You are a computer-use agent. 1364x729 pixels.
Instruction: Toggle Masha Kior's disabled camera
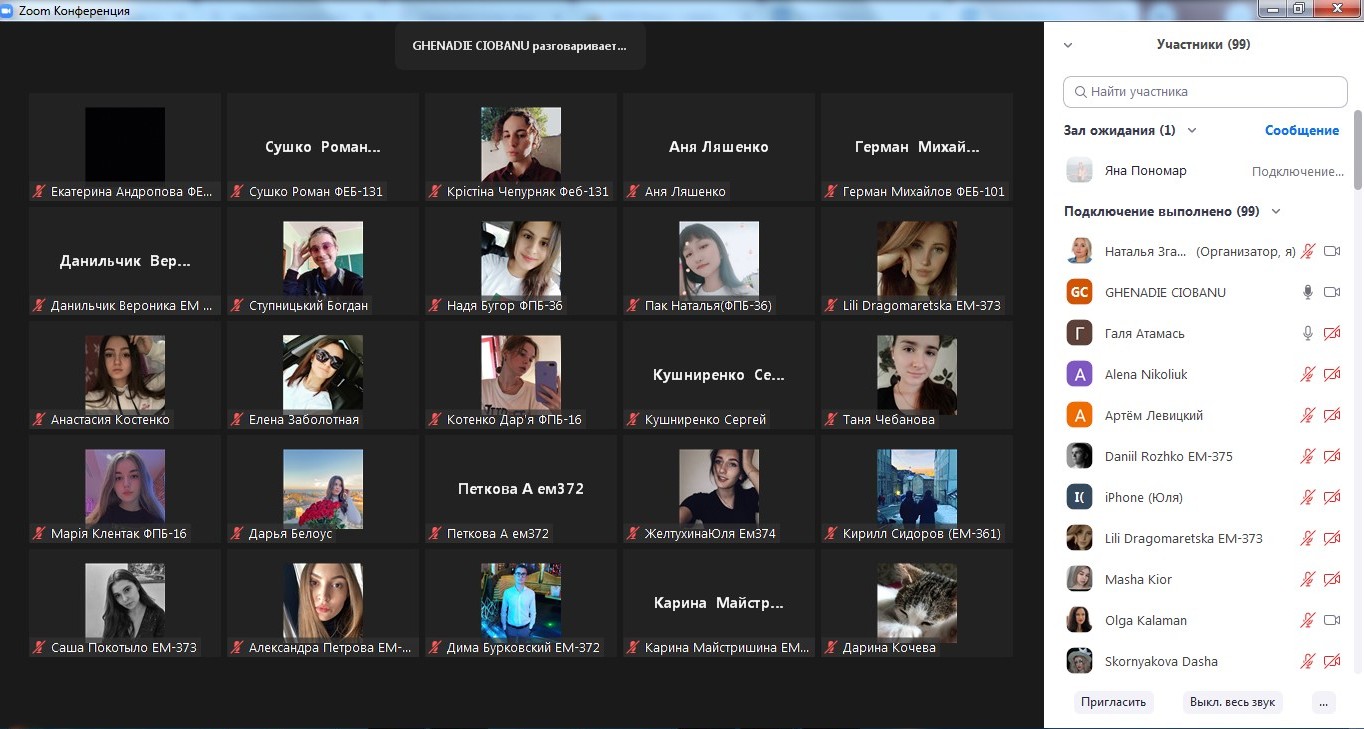pyautogui.click(x=1331, y=579)
